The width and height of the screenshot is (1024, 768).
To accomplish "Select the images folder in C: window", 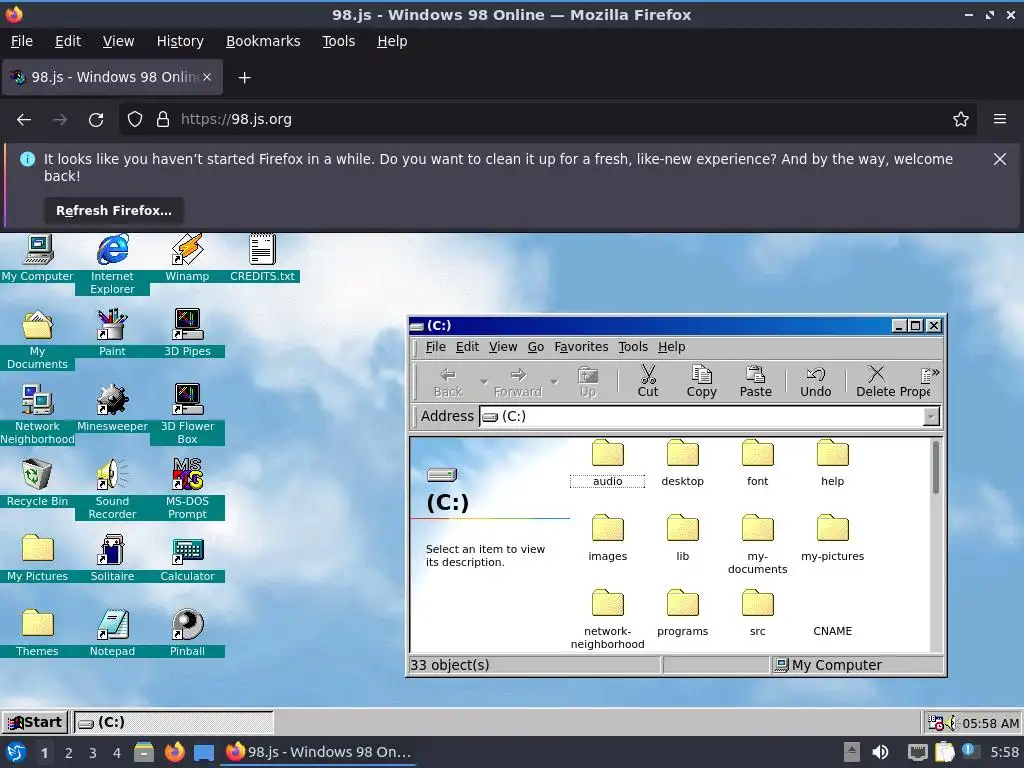I will pos(607,538).
